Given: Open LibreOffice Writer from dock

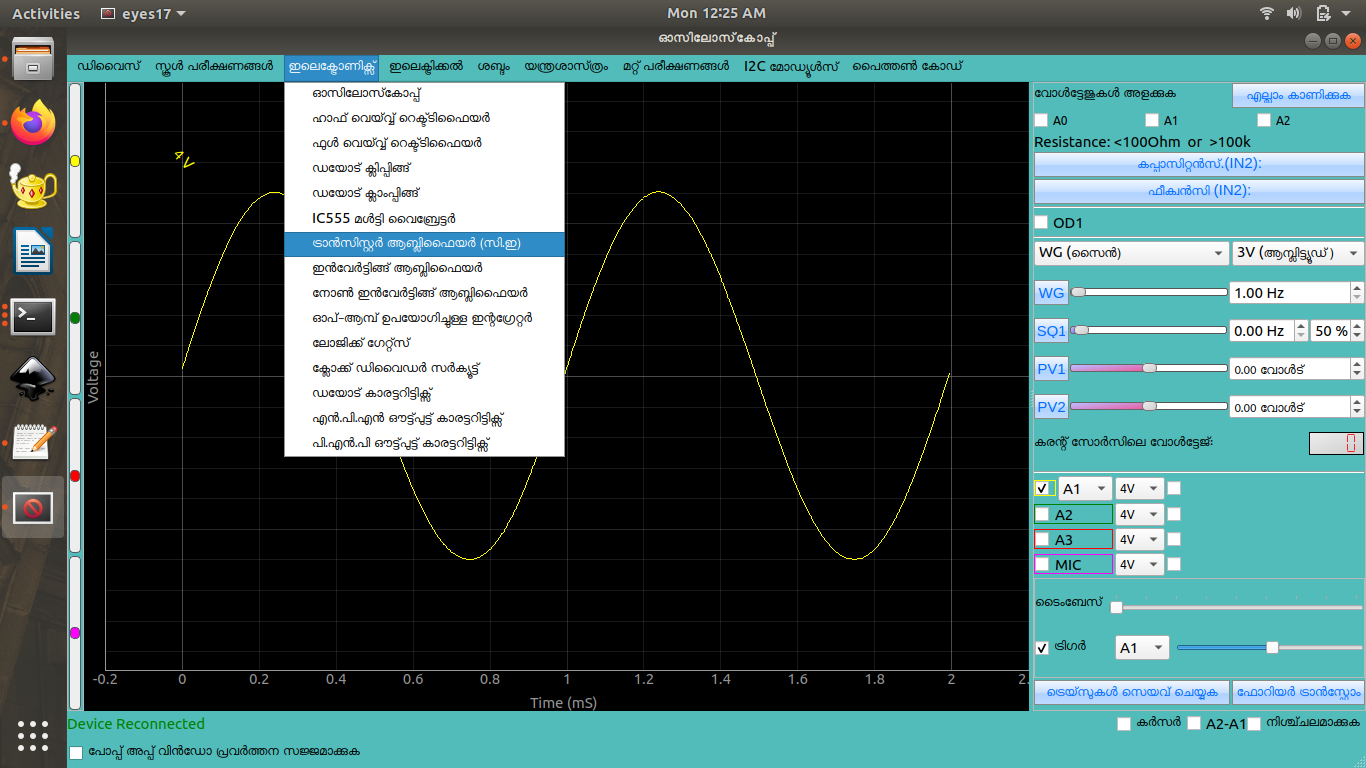Looking at the screenshot, I should [33, 251].
